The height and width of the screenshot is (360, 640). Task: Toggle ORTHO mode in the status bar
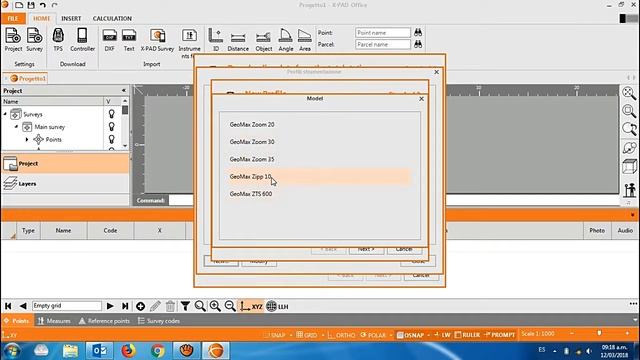point(342,335)
